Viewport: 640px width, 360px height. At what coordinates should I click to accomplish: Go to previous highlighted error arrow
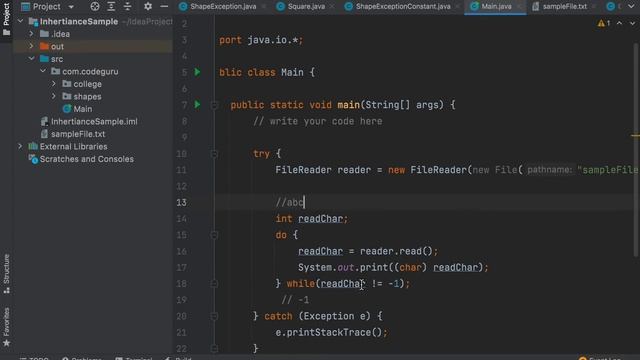coord(620,23)
